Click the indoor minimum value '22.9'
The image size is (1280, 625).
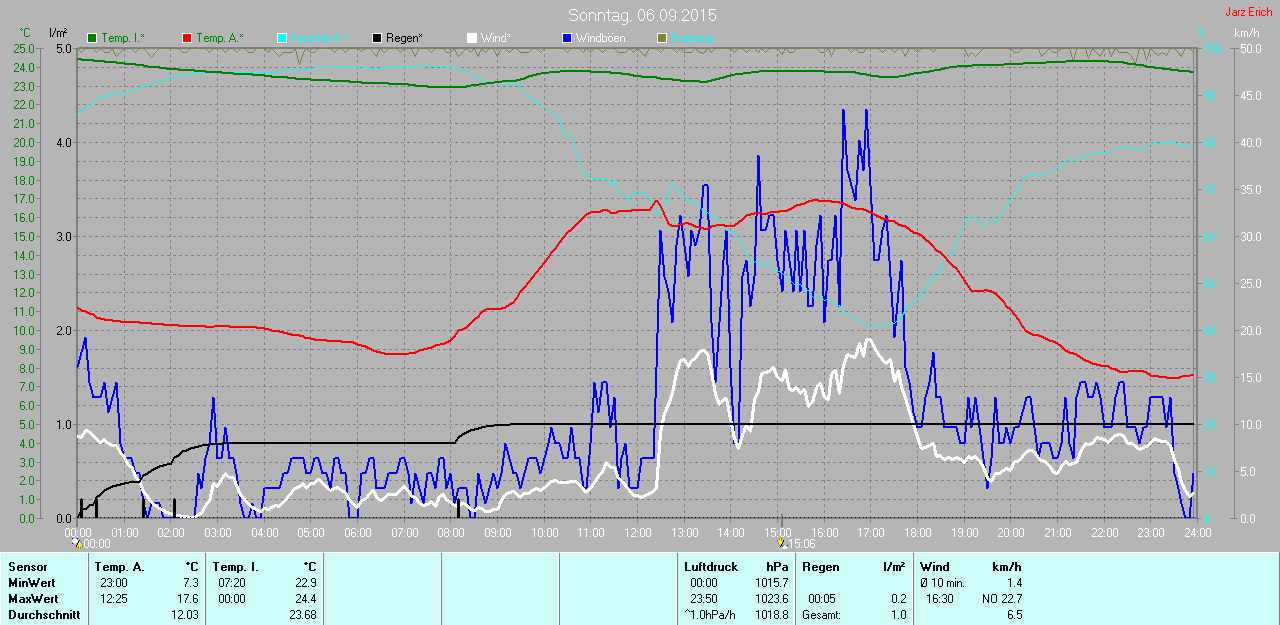(x=305, y=582)
